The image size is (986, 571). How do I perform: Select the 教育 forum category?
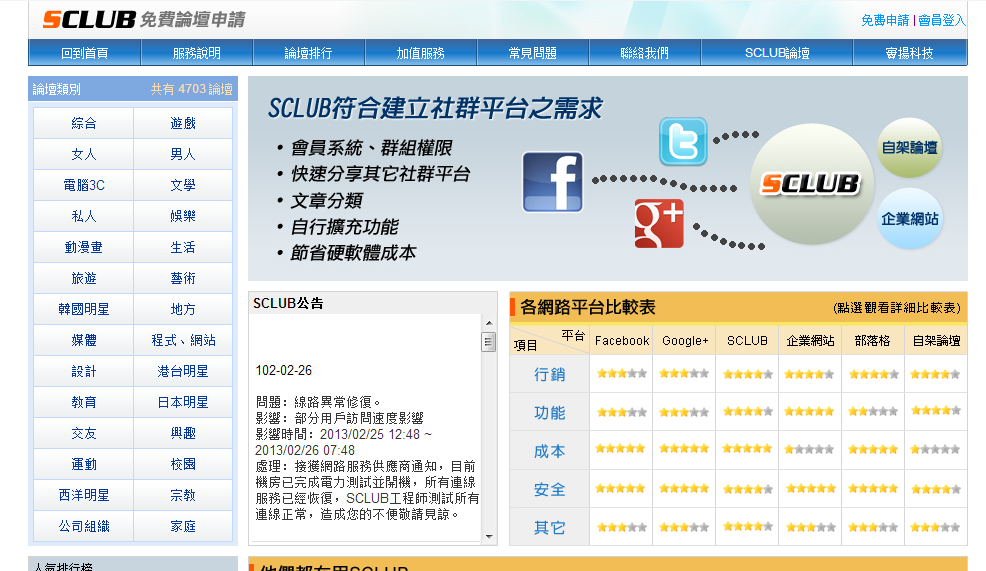point(84,402)
